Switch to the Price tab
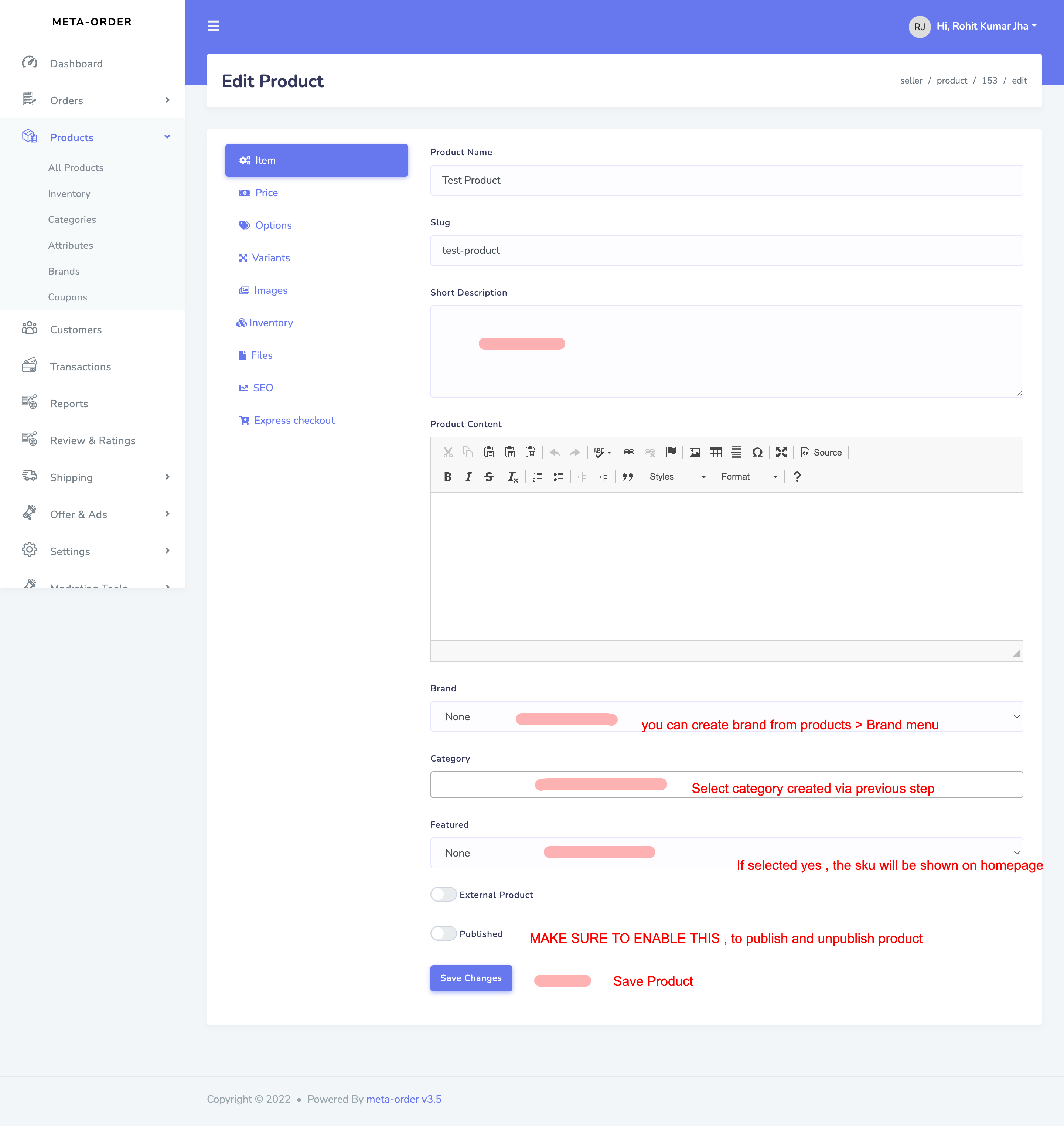The image size is (1064, 1127). pos(266,193)
